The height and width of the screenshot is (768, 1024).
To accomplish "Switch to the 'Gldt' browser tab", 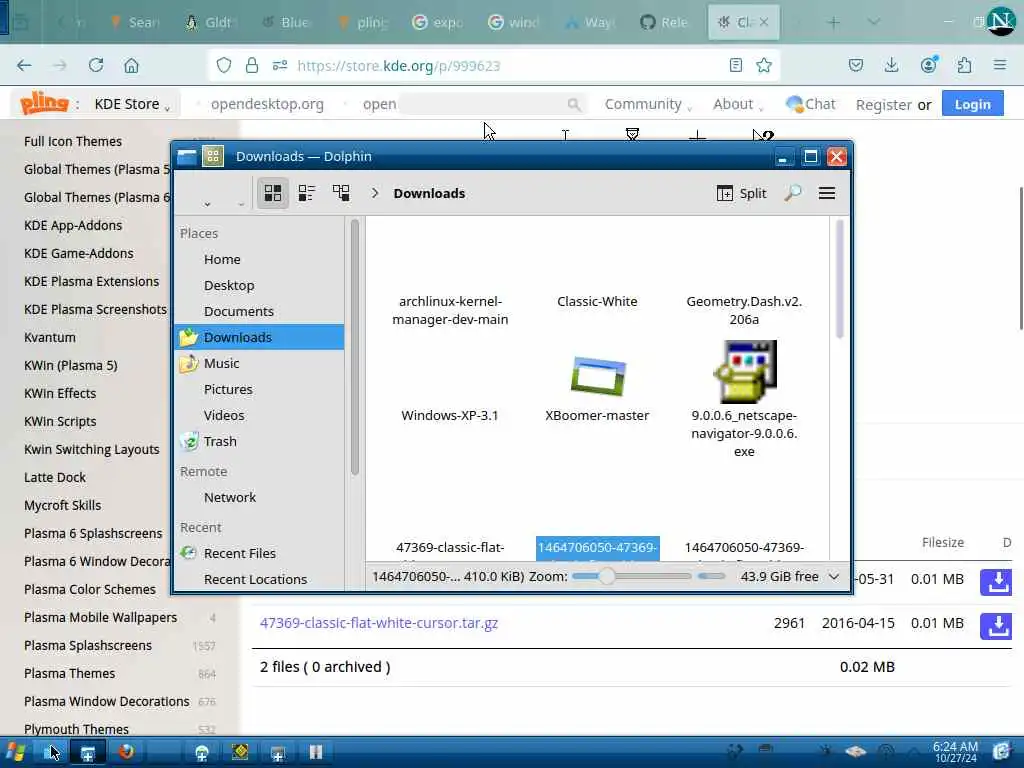I will coord(210,23).
